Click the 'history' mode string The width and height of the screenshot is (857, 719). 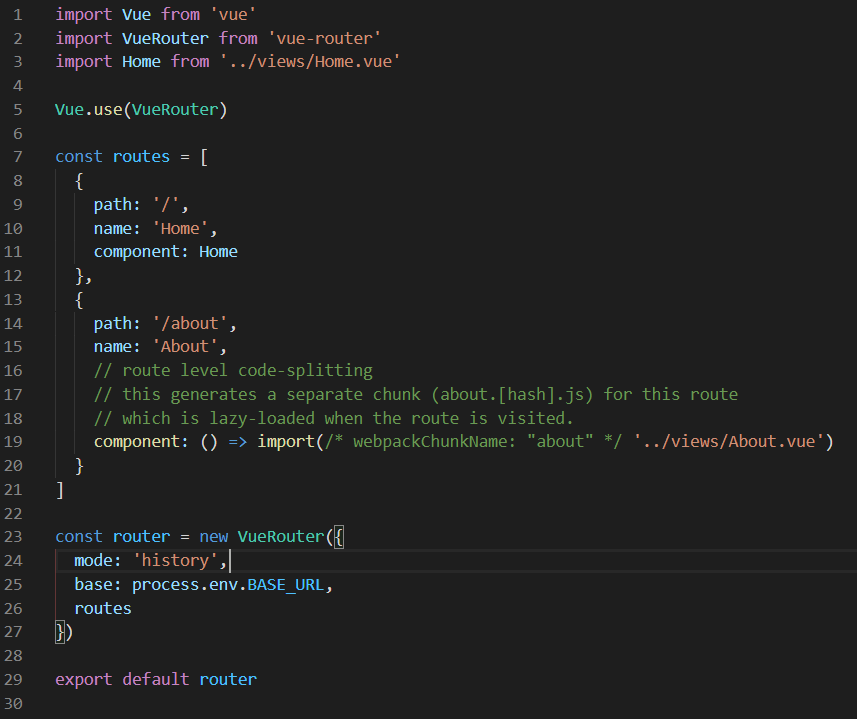(x=175, y=561)
